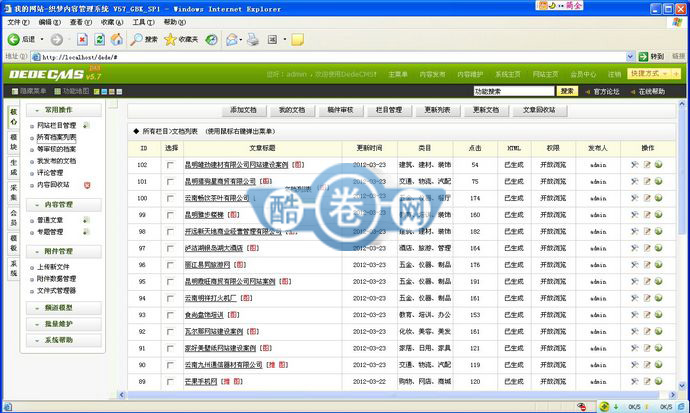690x413 pixels.
Task: Tick the checkbox for article ID 100
Action: tap(170, 198)
